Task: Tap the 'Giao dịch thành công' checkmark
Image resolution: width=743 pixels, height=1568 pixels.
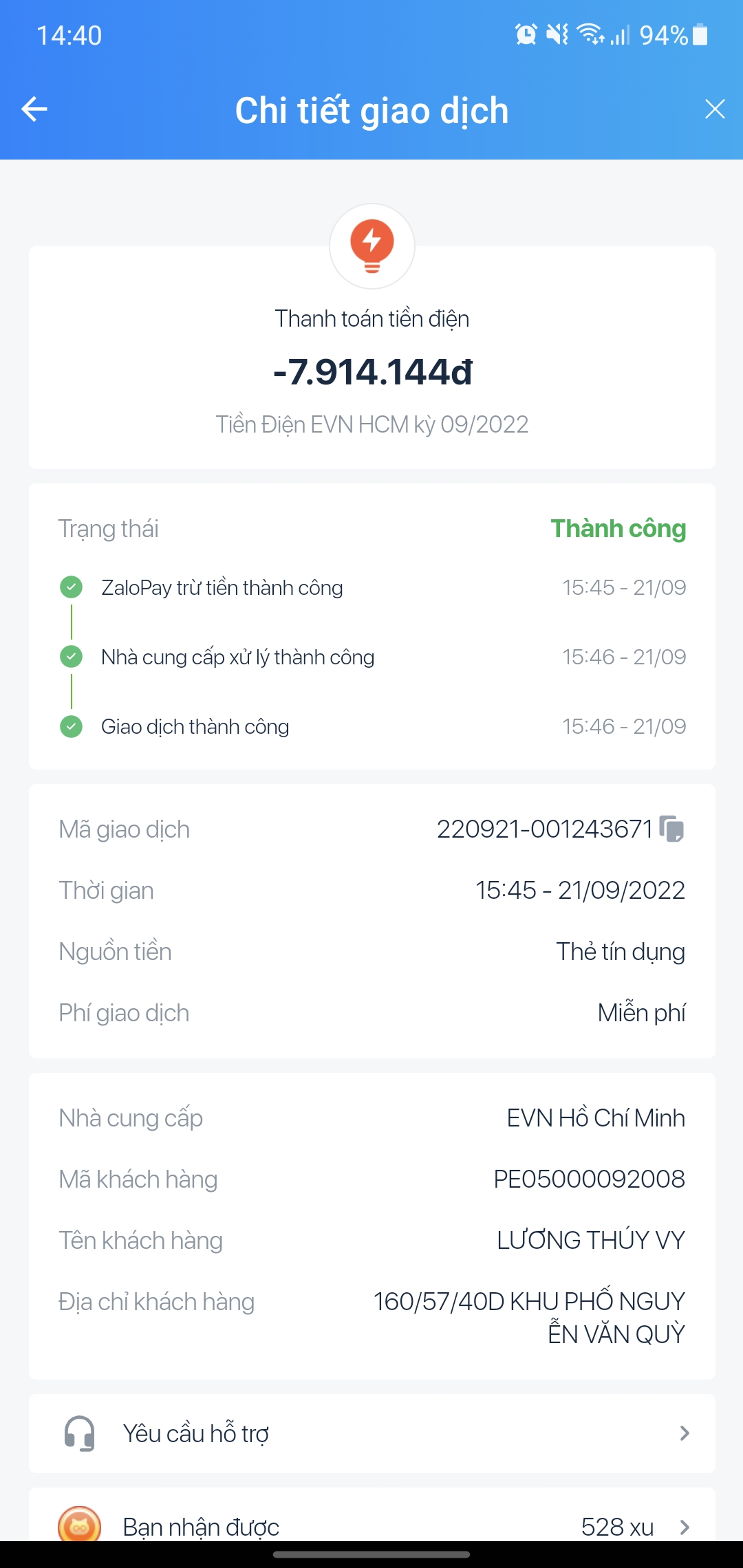Action: (72, 726)
